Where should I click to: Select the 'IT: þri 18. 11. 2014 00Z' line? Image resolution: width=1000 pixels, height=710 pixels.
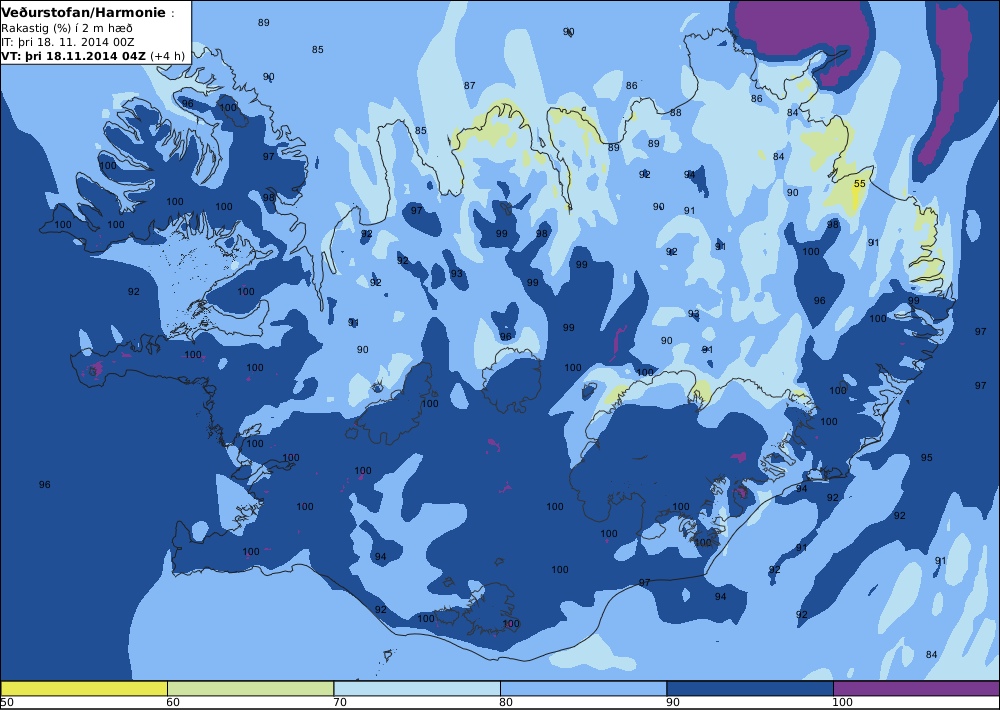tap(68, 42)
